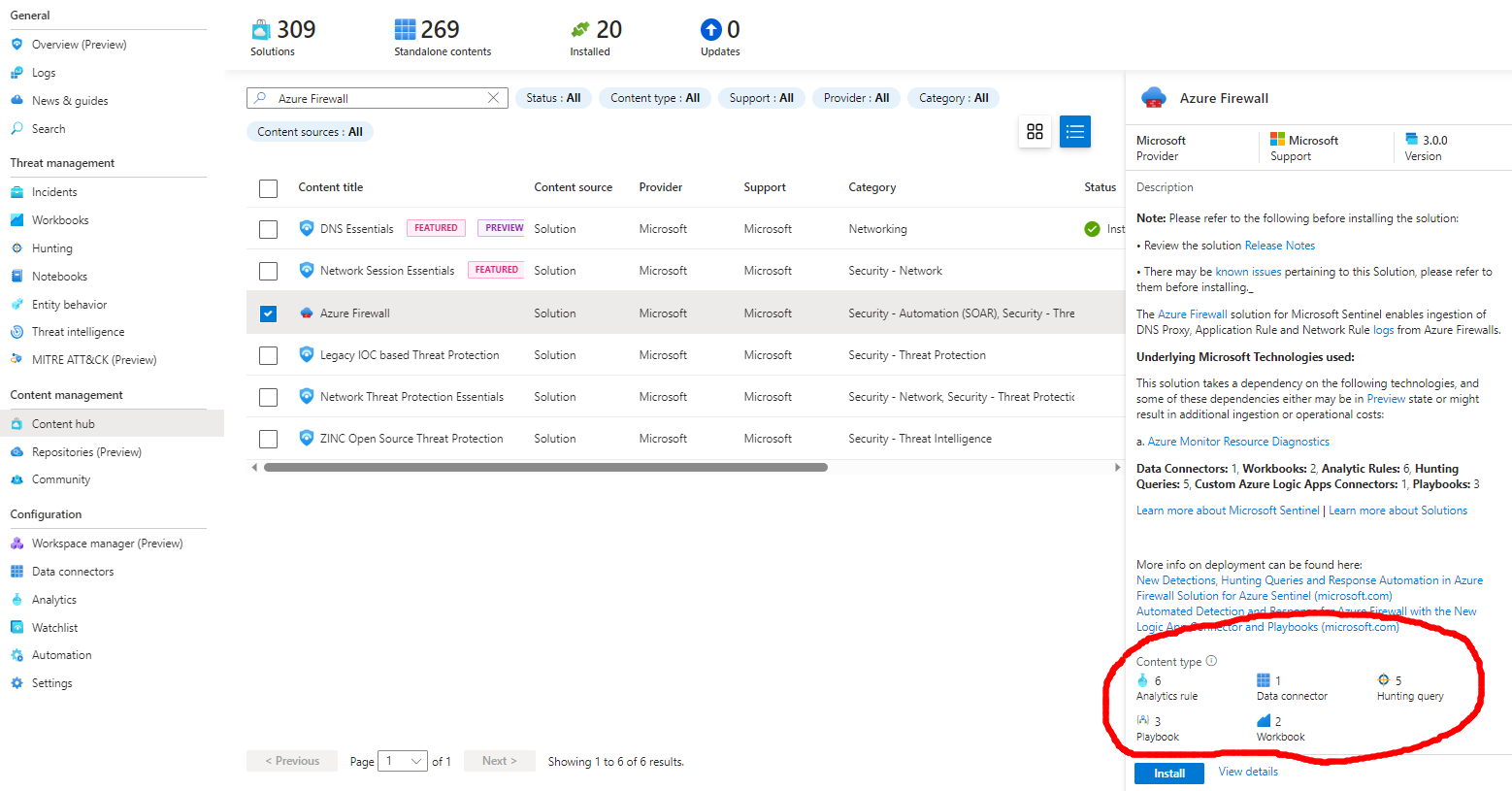Check the DNS Essentials row checkbox
1512x791 pixels.
click(x=268, y=228)
